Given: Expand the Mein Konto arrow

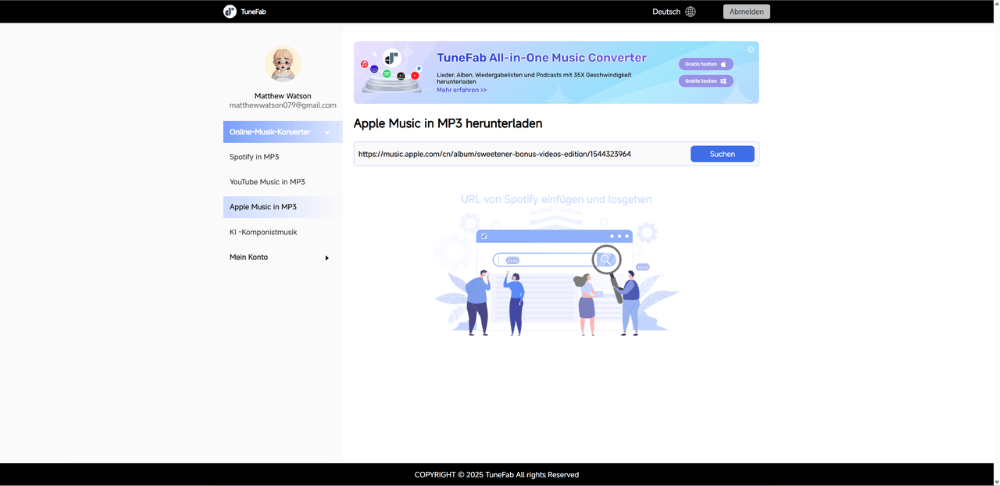Looking at the screenshot, I should (x=327, y=258).
